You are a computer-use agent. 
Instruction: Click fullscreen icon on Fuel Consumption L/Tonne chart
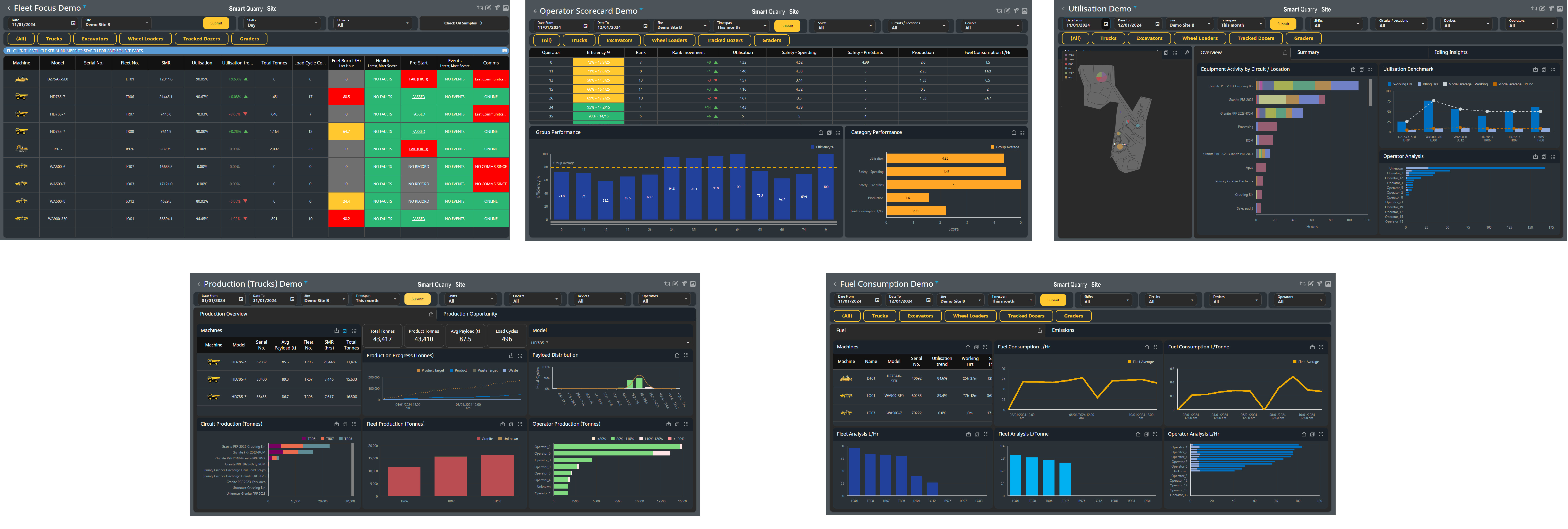coord(1321,347)
